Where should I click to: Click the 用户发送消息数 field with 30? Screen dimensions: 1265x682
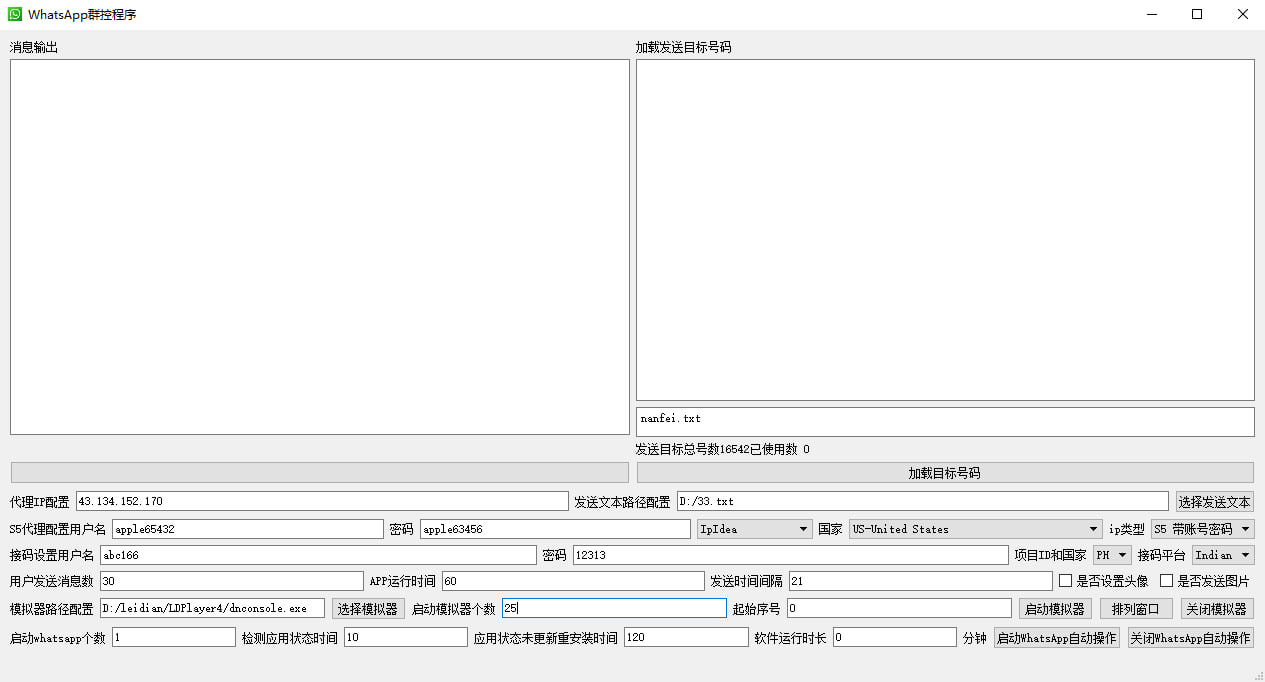[x=232, y=581]
